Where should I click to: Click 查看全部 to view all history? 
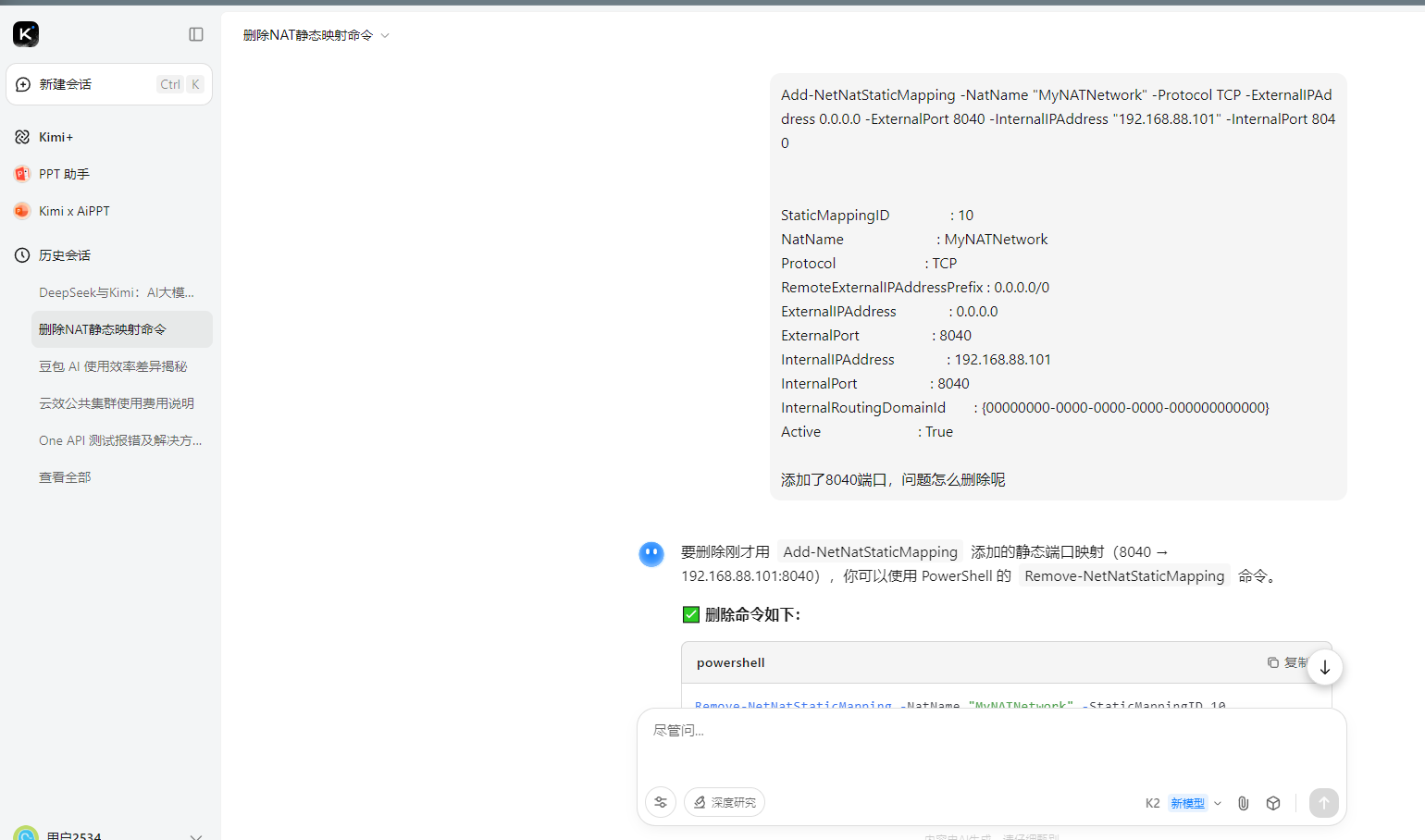65,477
